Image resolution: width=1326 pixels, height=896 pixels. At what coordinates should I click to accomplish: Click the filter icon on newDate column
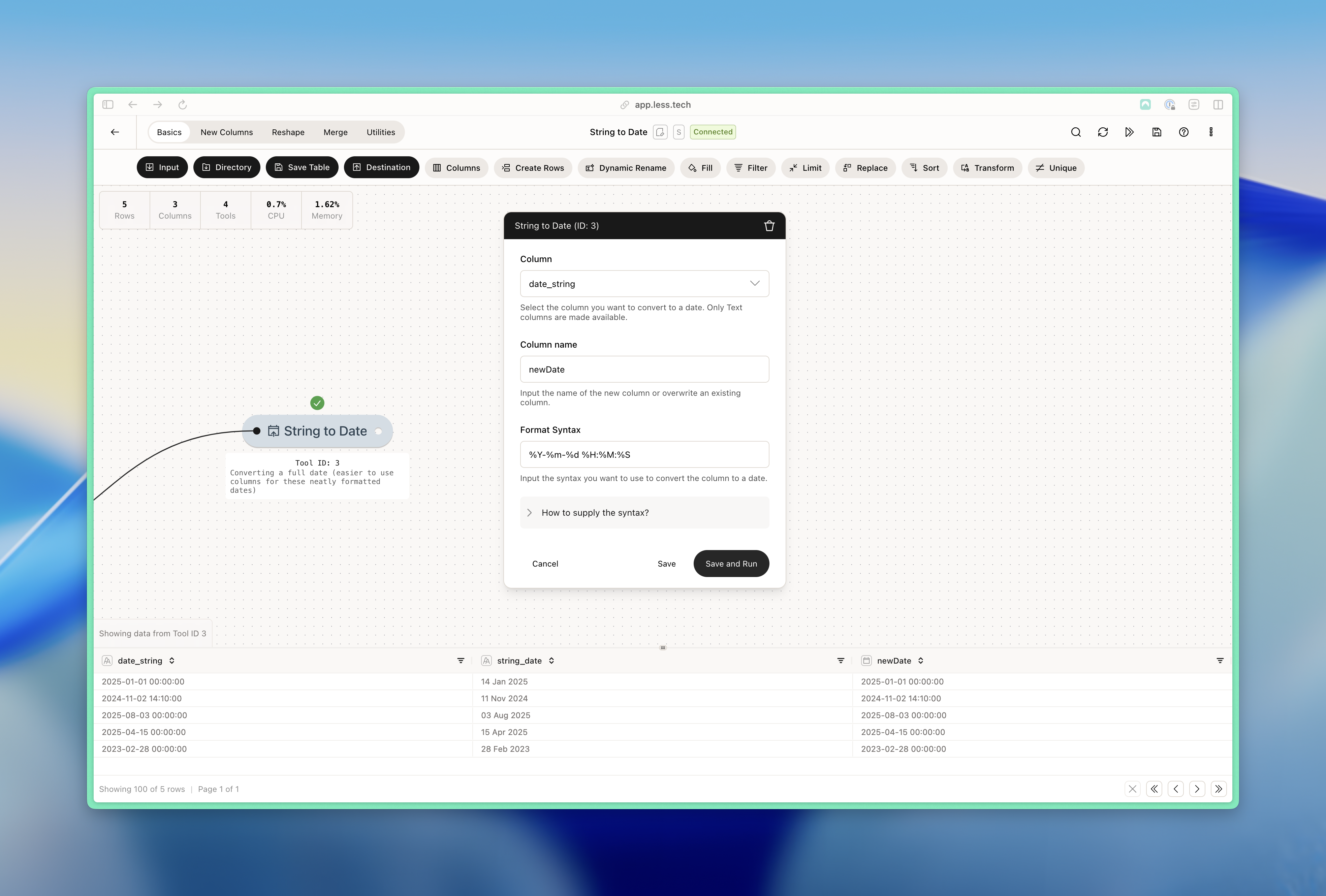coord(1220,661)
